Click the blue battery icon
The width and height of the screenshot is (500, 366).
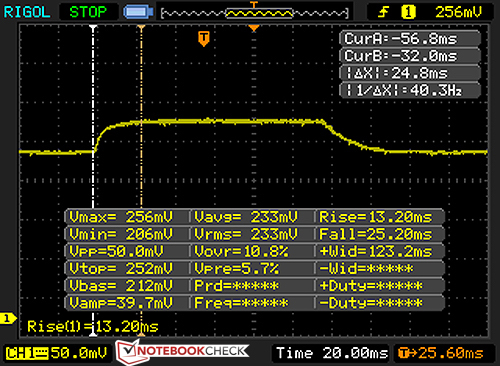tap(138, 12)
